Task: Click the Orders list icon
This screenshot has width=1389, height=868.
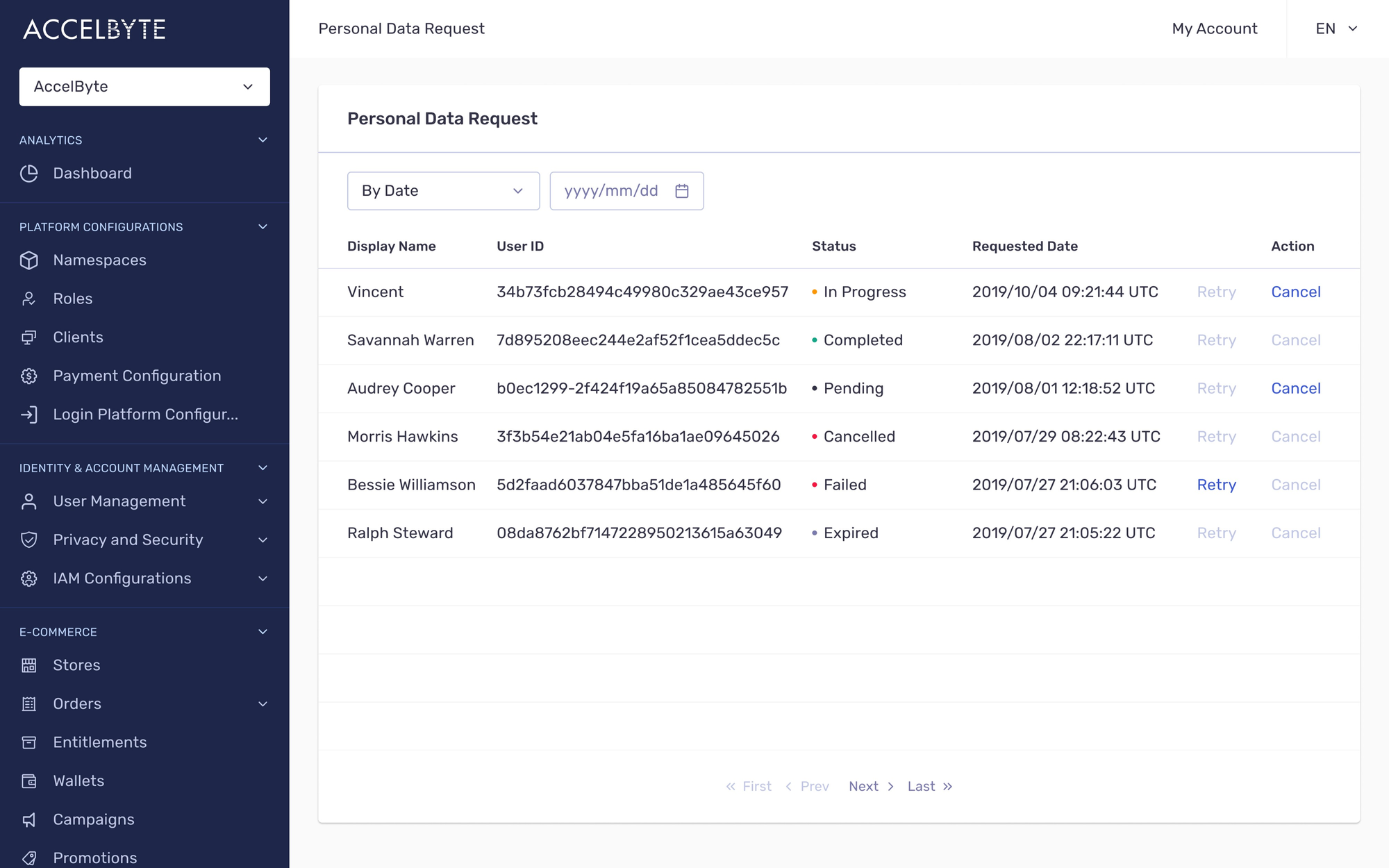Action: pos(29,704)
